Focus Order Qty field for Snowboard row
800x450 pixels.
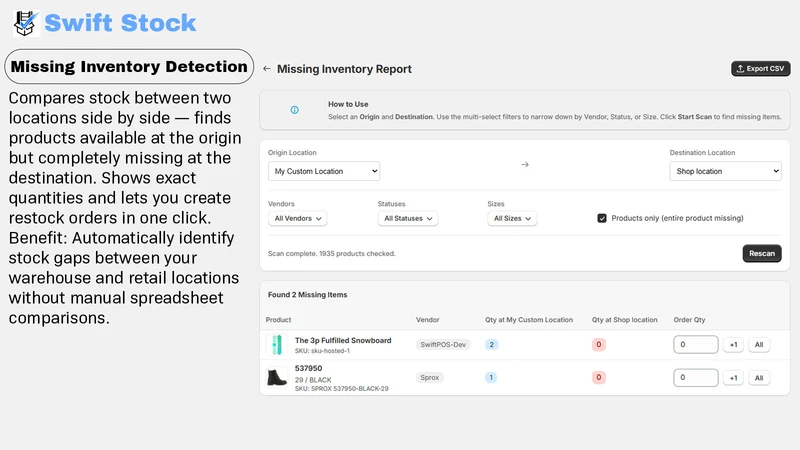point(695,344)
